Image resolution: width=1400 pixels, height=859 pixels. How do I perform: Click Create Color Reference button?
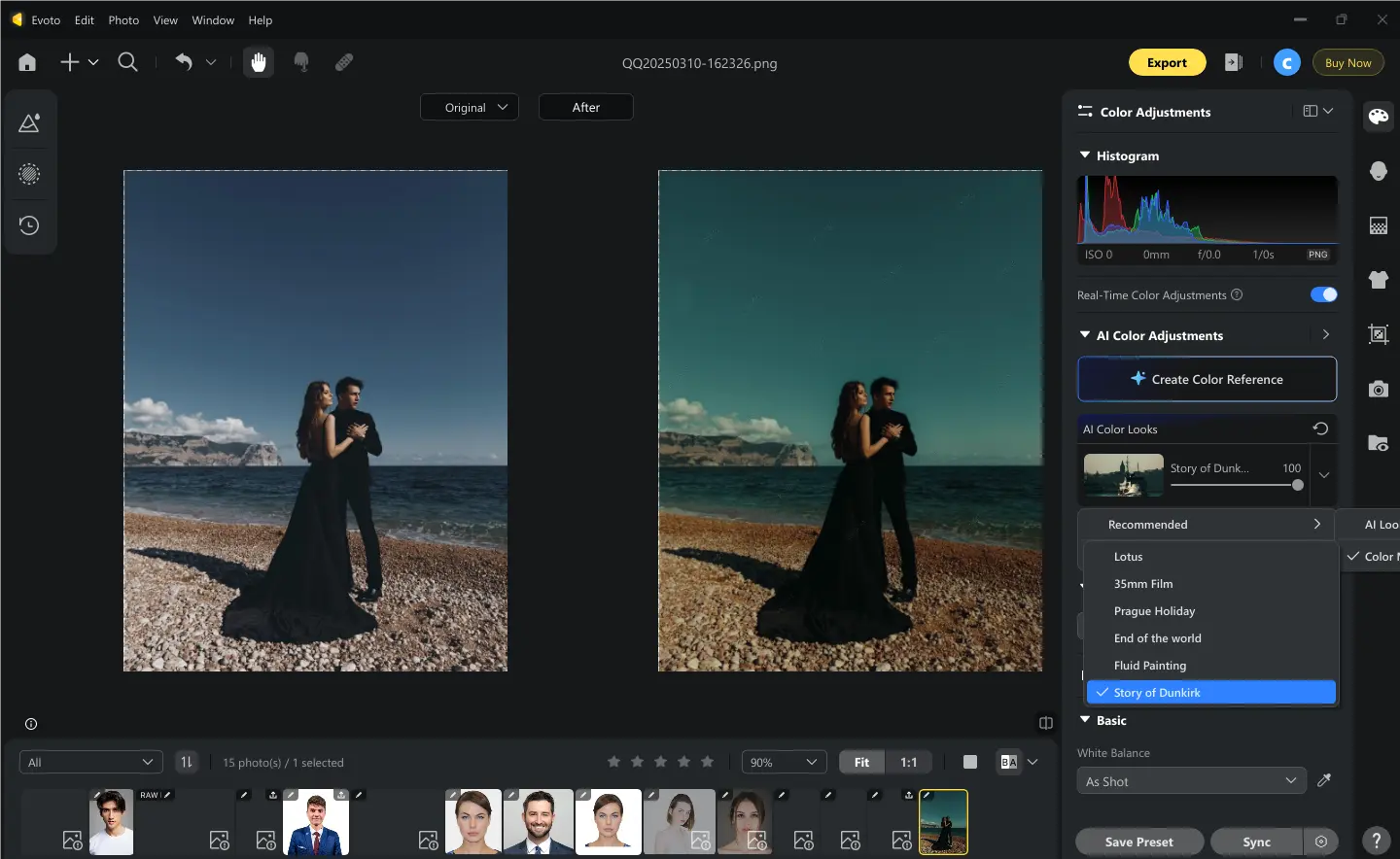pyautogui.click(x=1207, y=379)
